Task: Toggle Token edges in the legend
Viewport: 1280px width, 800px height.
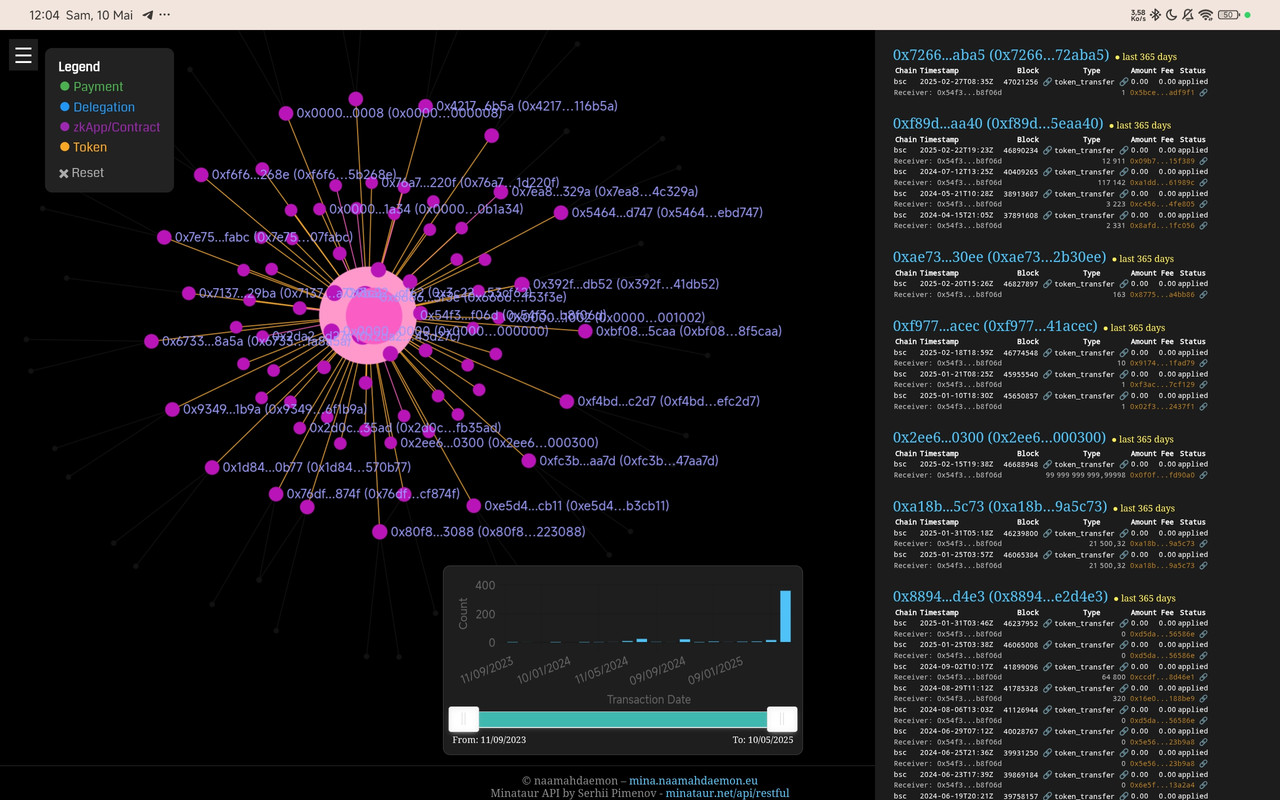Action: 83,147
